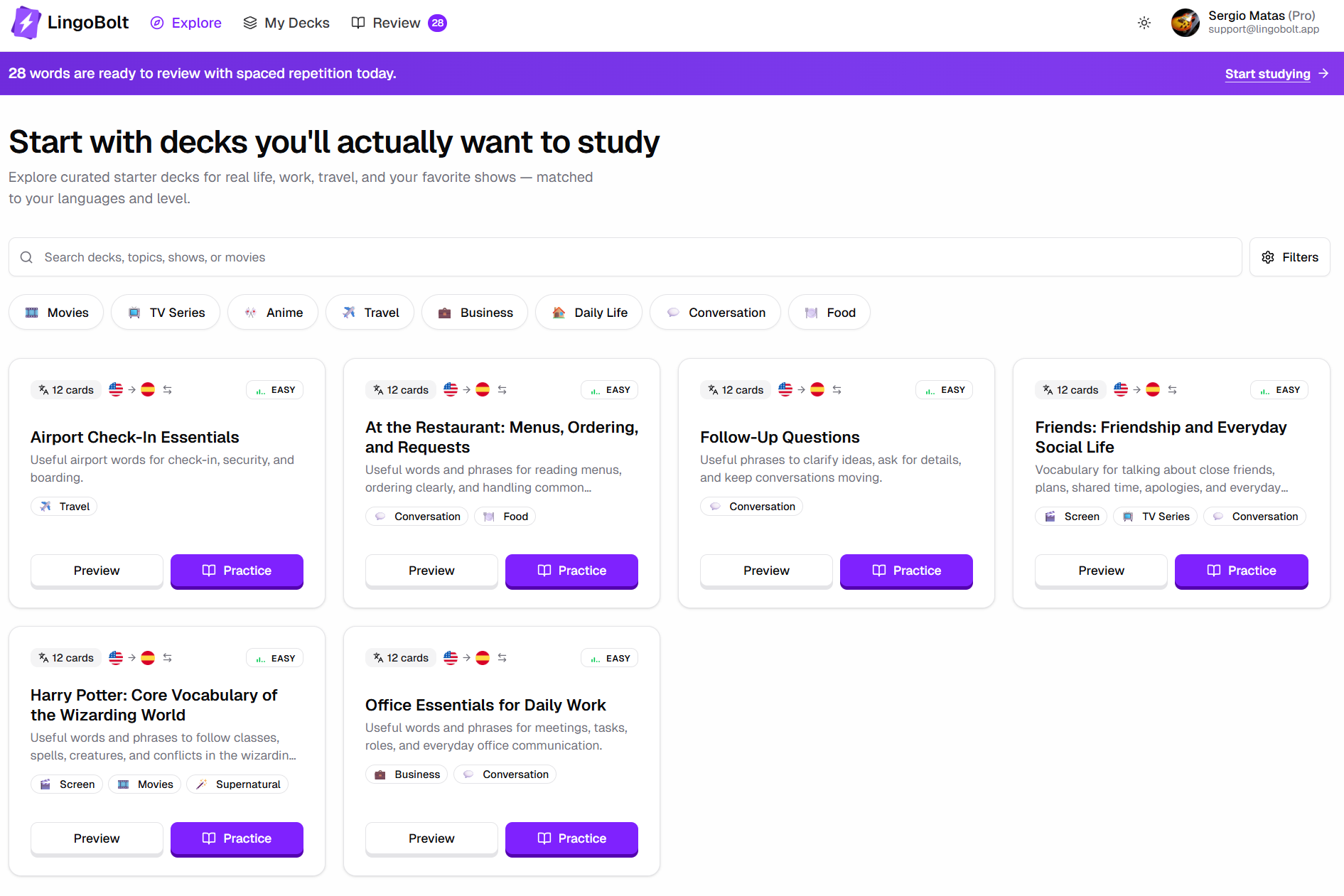
Task: Select the Explore navigation item
Action: [186, 23]
